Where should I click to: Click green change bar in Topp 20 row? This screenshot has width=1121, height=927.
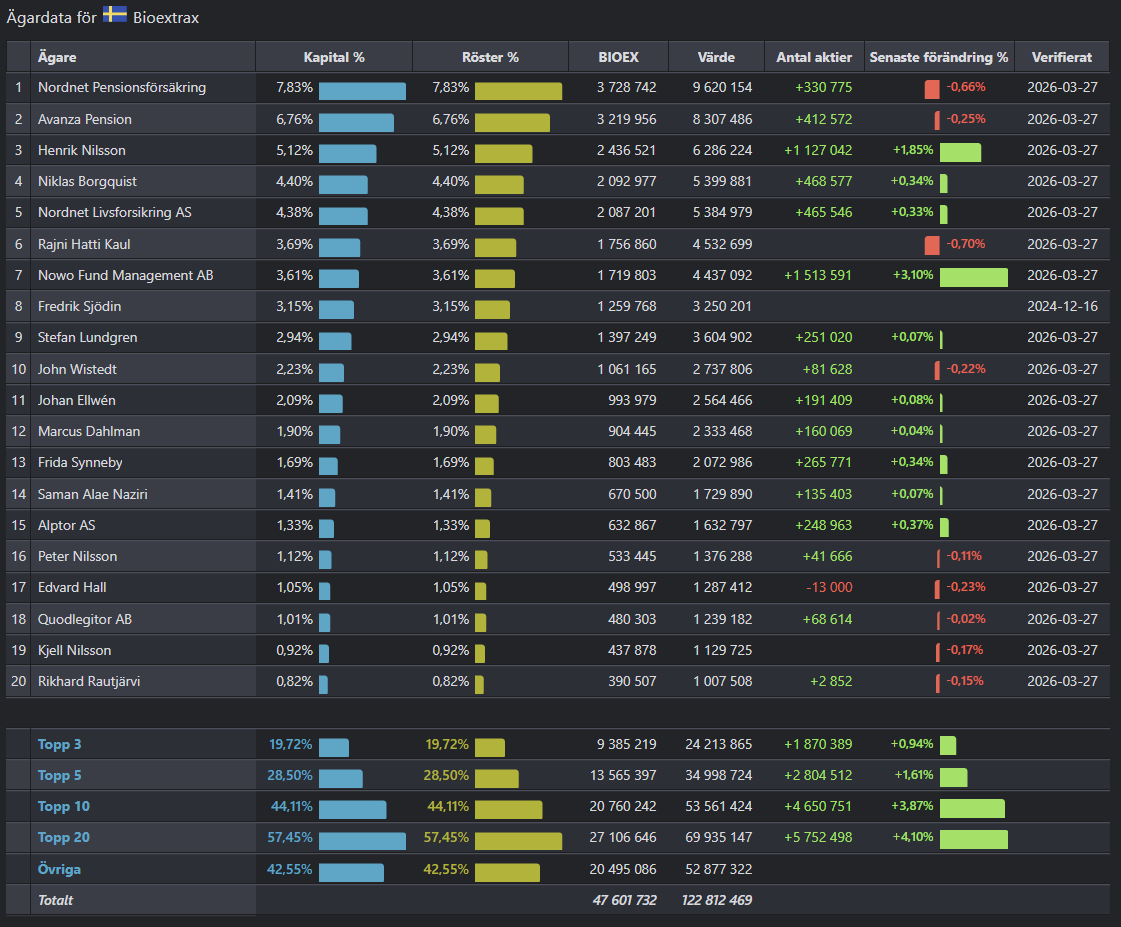974,840
